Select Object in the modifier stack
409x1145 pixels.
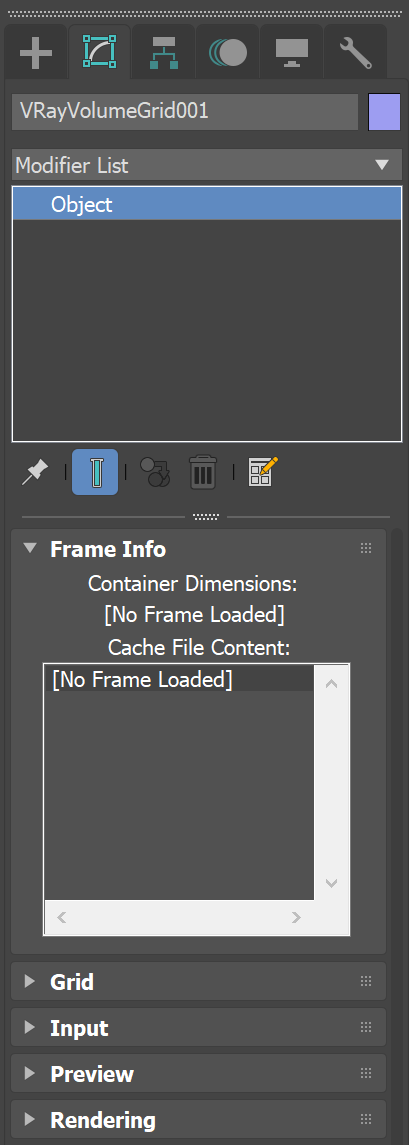[207, 204]
